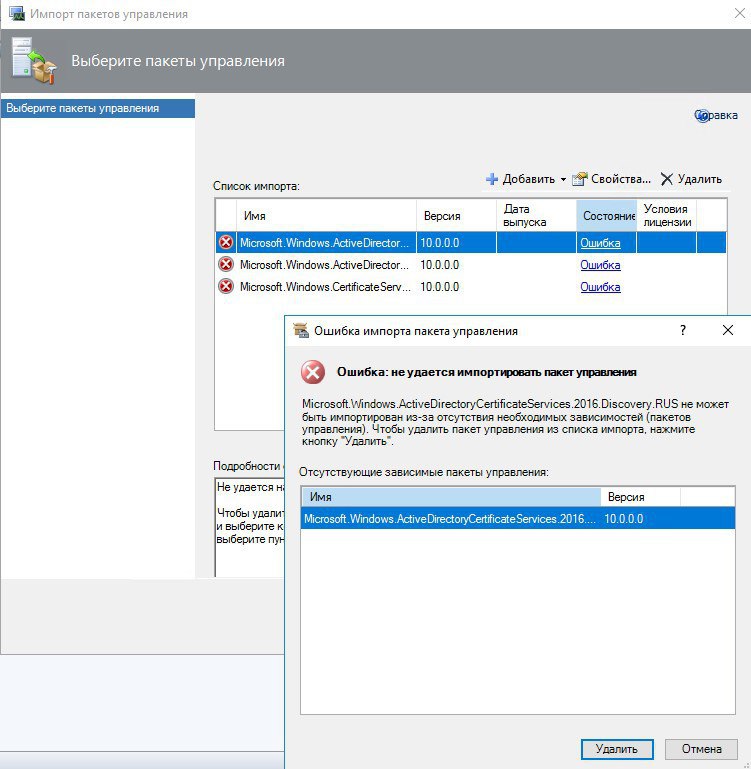Click the Условия лицензии column header
The width and height of the screenshot is (751, 769).
click(667, 216)
